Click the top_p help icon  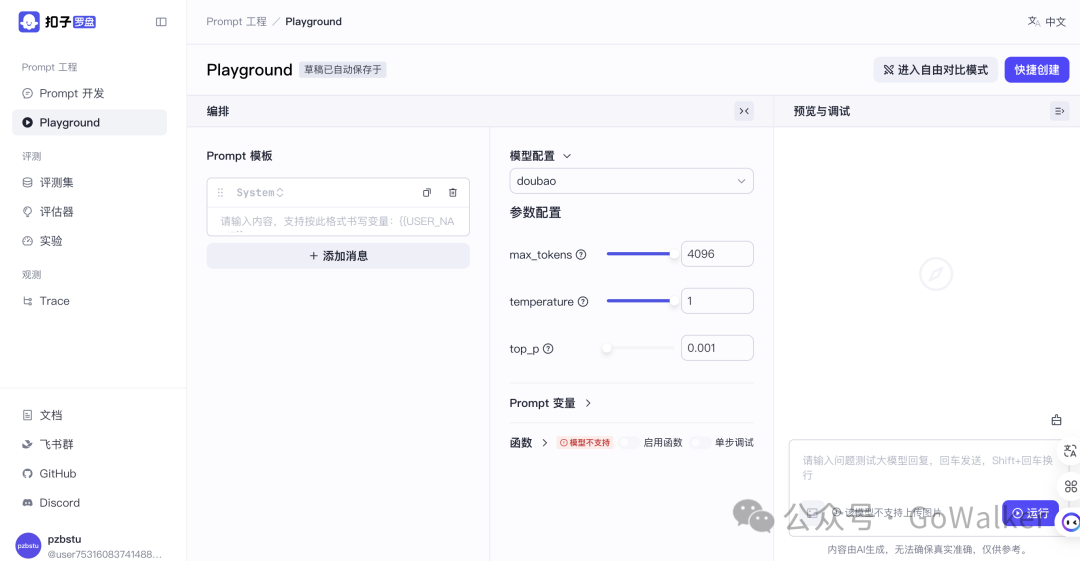(x=548, y=349)
